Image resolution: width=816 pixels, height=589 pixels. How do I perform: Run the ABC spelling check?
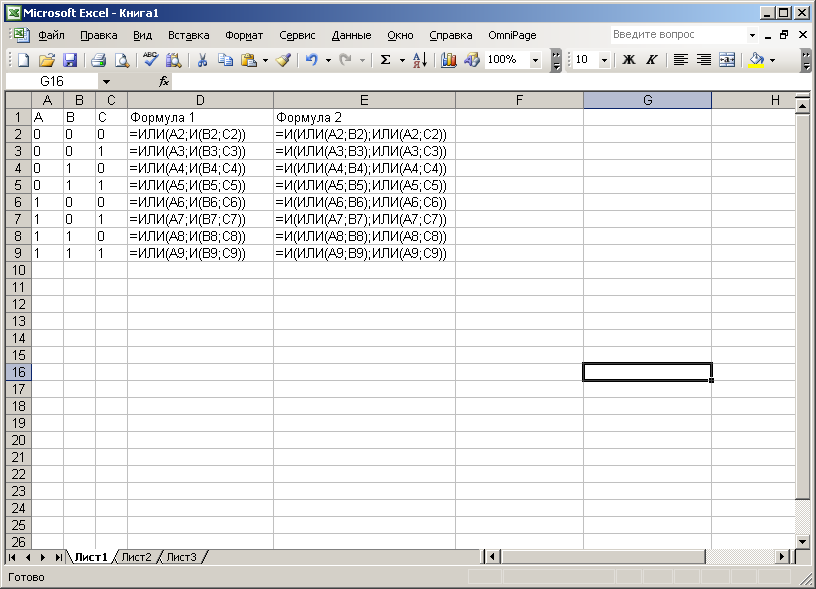coord(150,60)
